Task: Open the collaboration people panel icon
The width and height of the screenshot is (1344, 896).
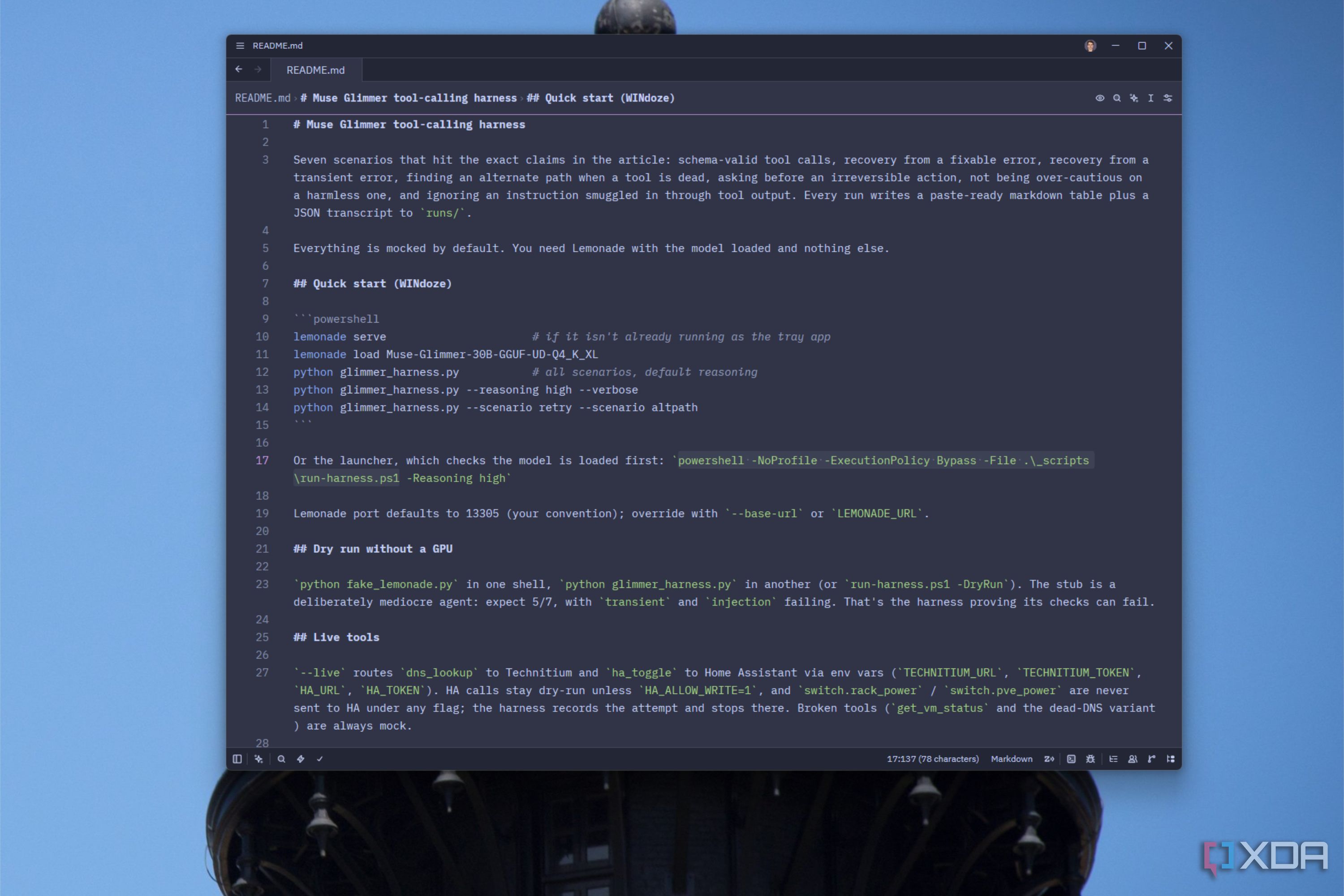Action: coord(1133,759)
